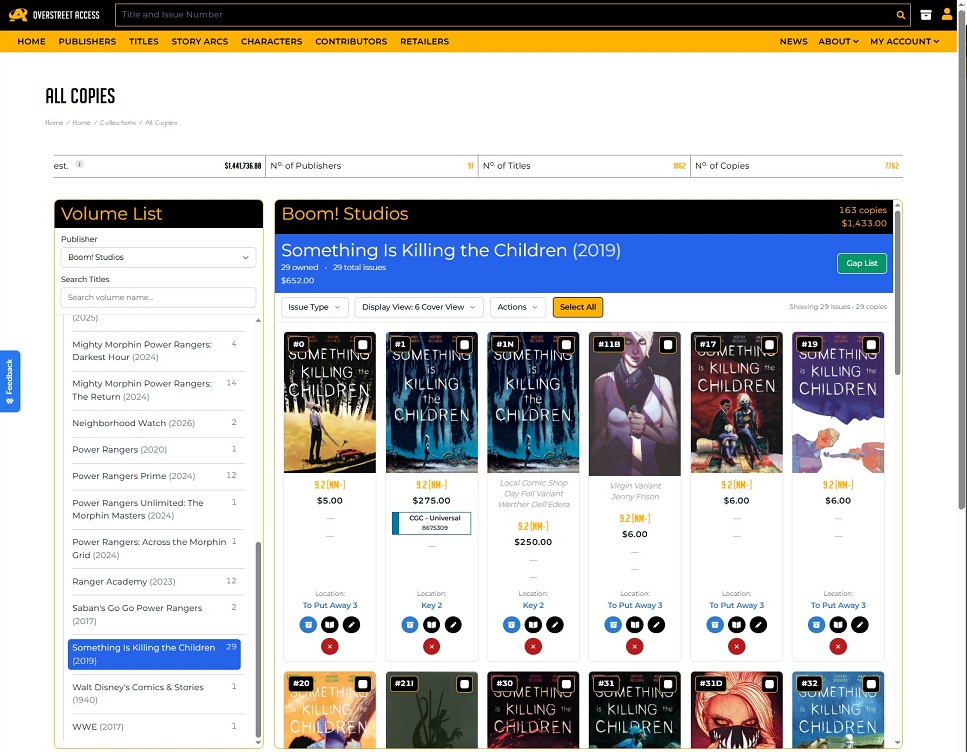Edit issue #0 with the pencil icon
The width and height of the screenshot is (967, 752).
352,625
